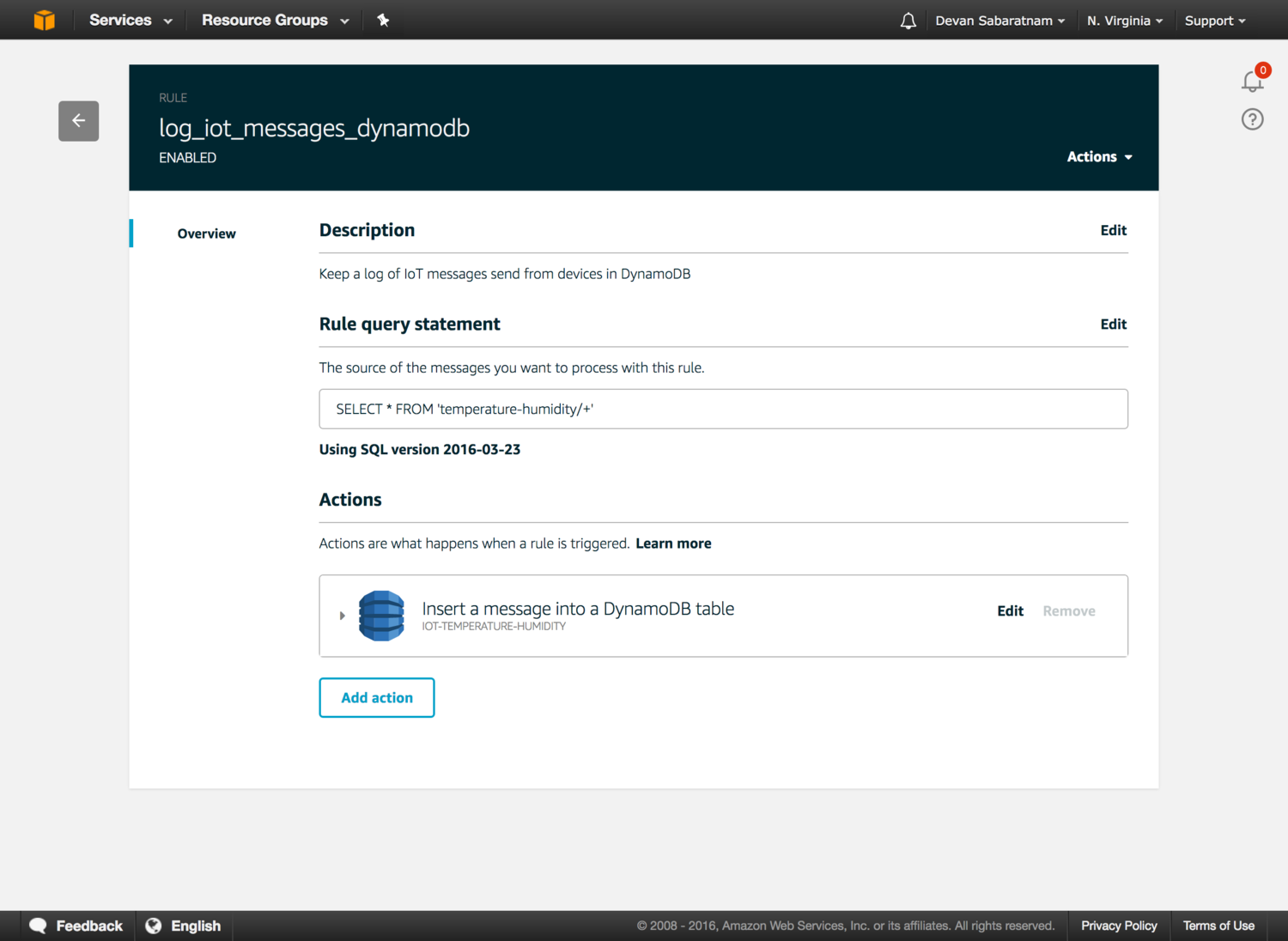
Task: Open the Devan Sabaratnam account menu
Action: 1000,21
